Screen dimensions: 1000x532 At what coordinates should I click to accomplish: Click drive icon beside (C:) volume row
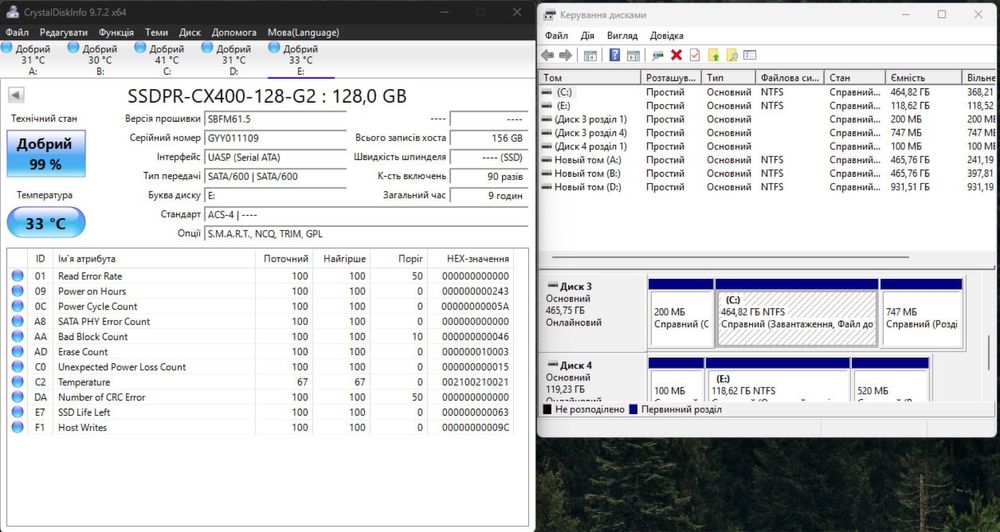[547, 92]
